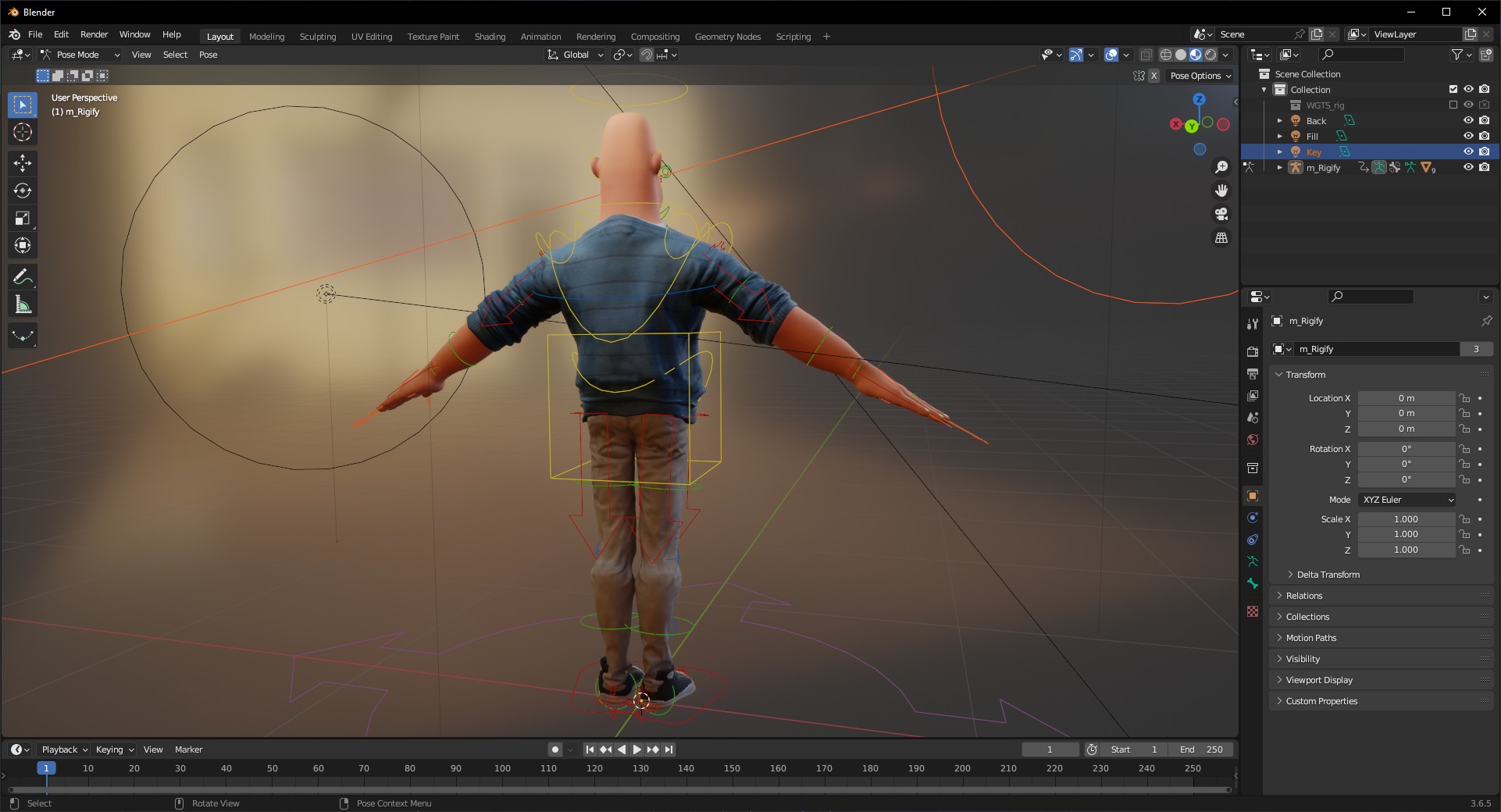Hide m_Rigify in viewport
Screen dimensions: 1501x812
click(x=1468, y=167)
